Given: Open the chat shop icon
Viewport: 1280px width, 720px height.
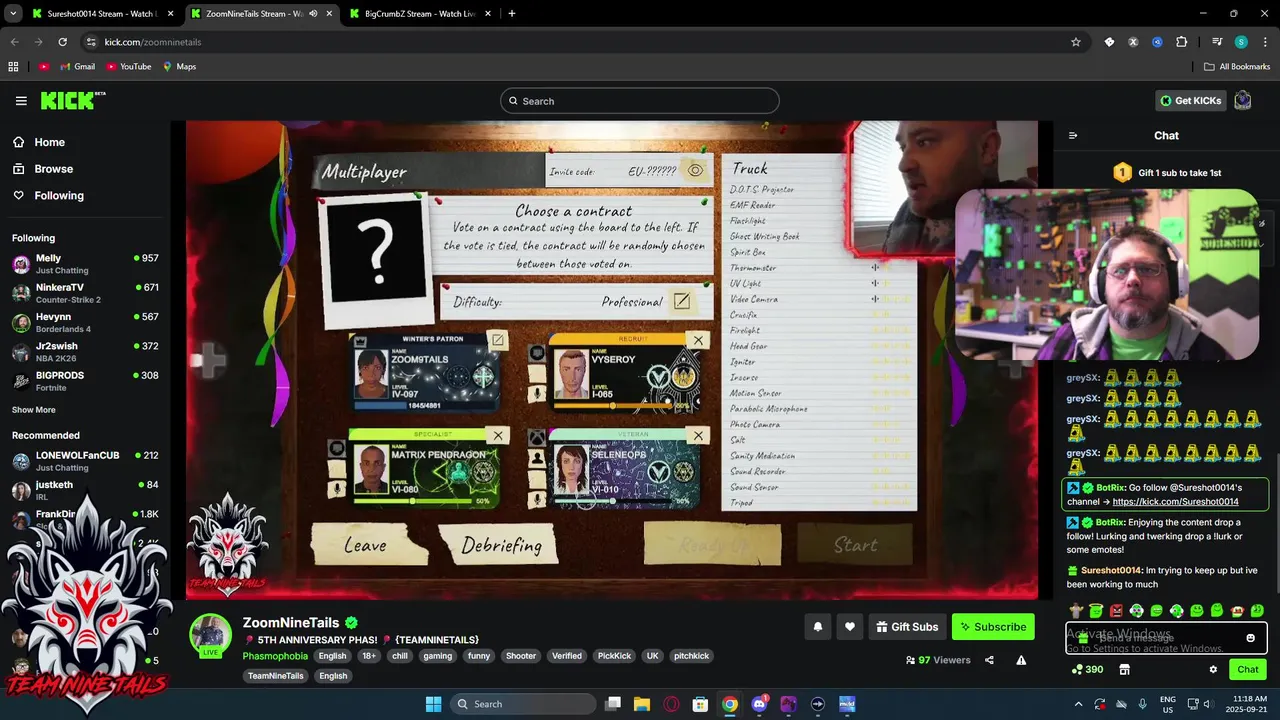Looking at the screenshot, I should 1124,669.
